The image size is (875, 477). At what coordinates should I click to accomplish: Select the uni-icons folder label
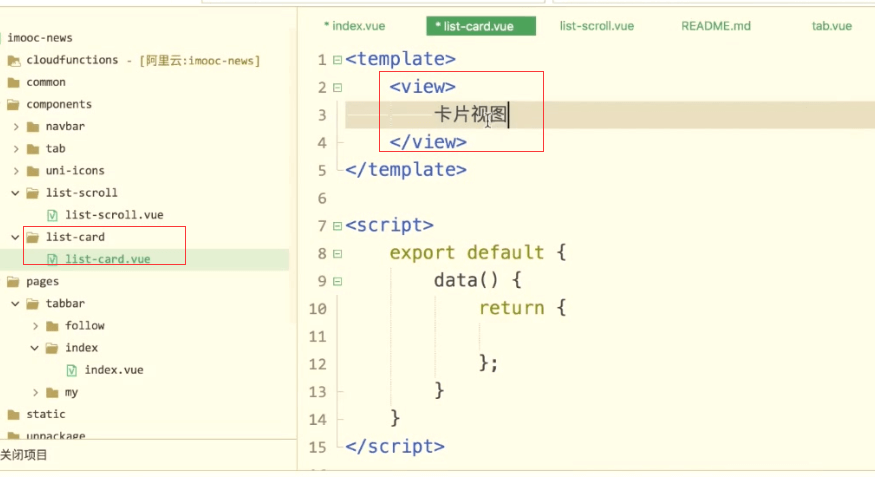(75, 171)
